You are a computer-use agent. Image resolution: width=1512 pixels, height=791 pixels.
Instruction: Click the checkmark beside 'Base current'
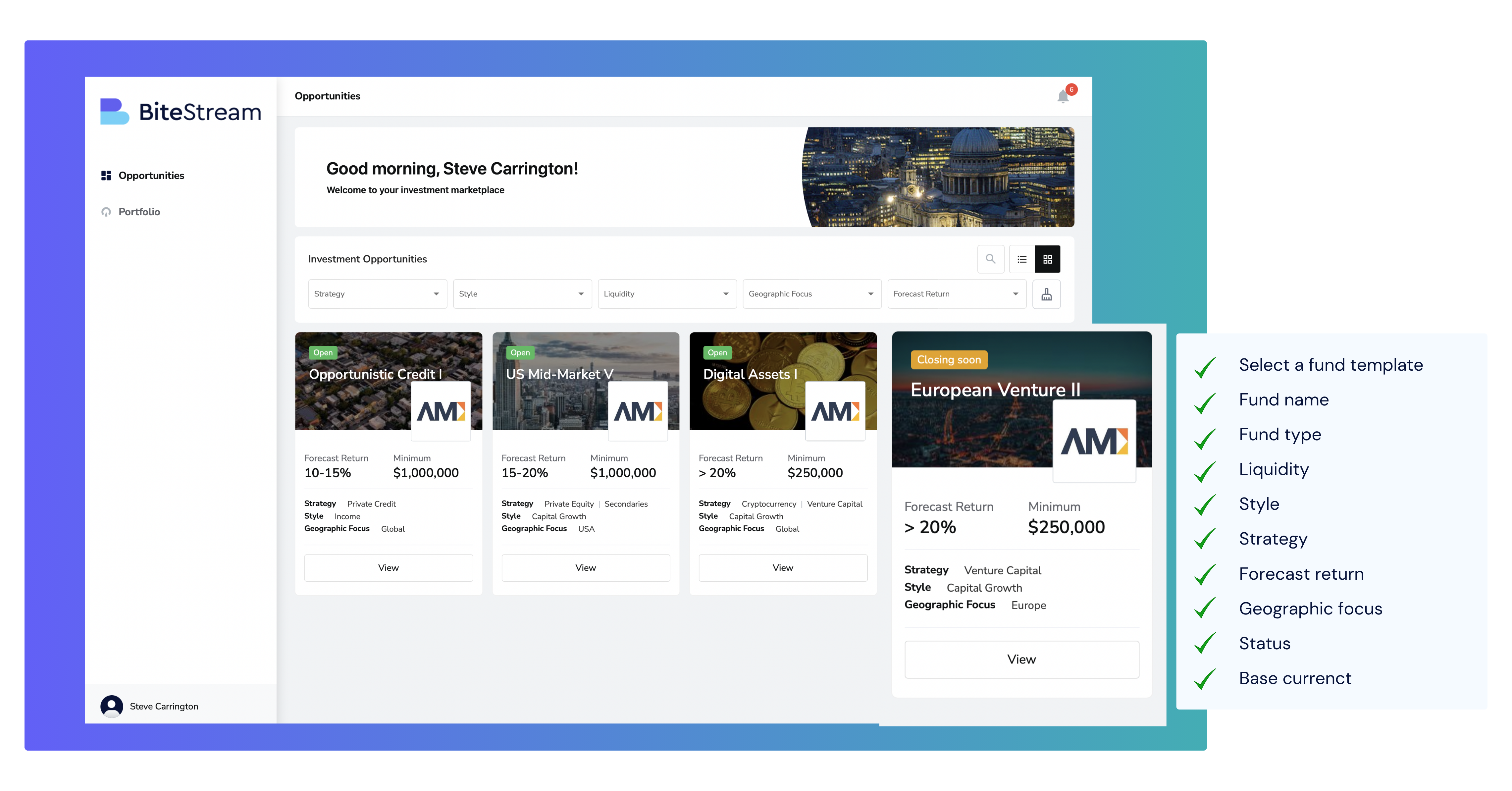coord(1206,680)
